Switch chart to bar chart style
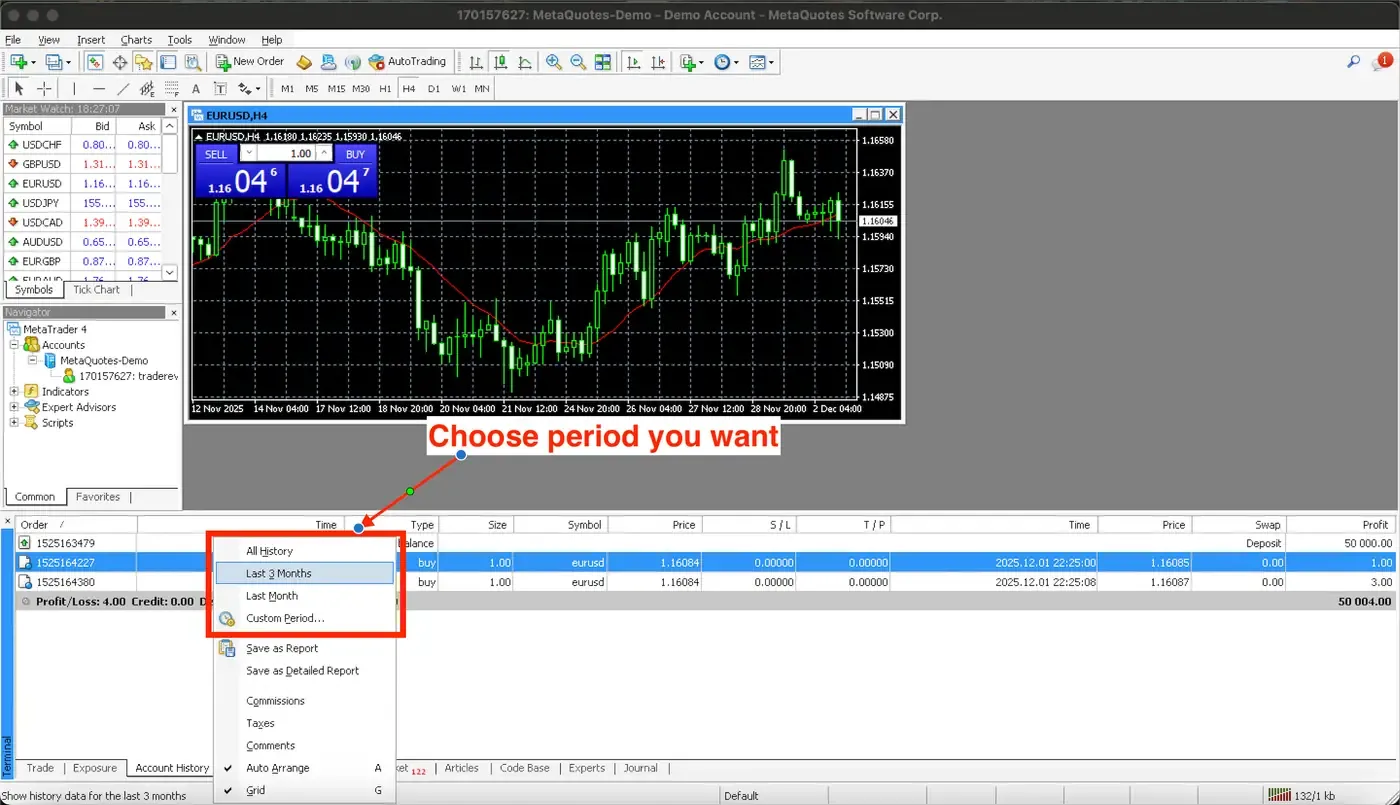The height and width of the screenshot is (805, 1400). 476,62
